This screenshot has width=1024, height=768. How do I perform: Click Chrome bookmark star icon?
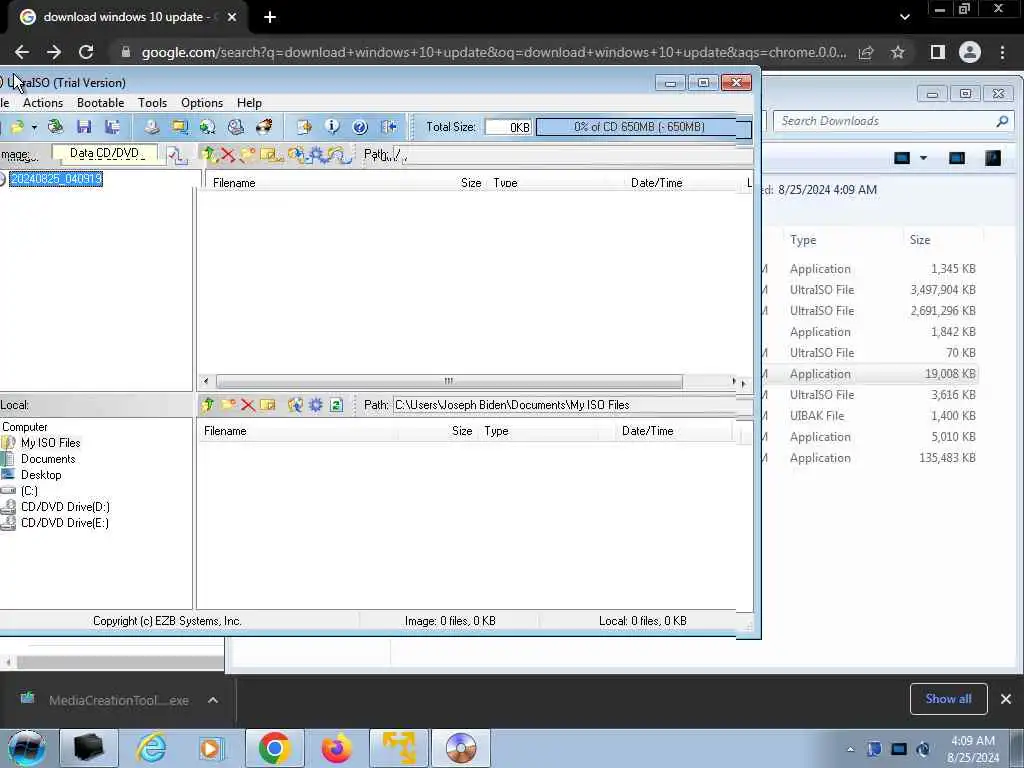898,52
